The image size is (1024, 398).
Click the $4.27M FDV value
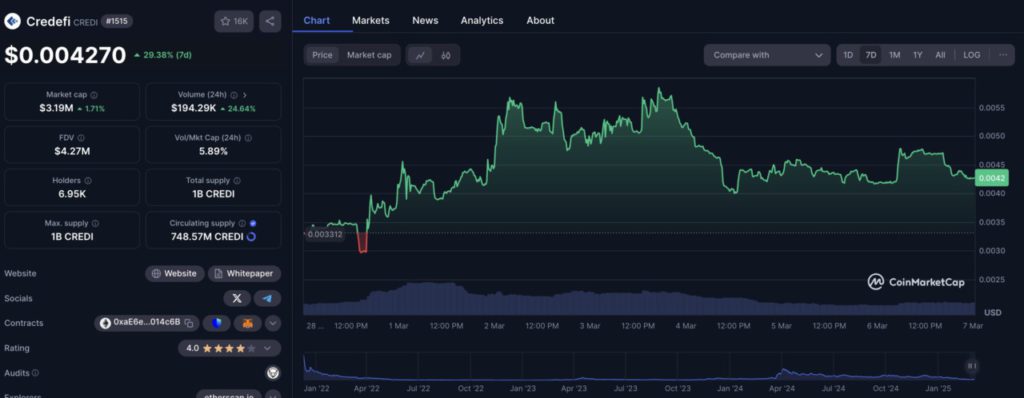point(72,152)
